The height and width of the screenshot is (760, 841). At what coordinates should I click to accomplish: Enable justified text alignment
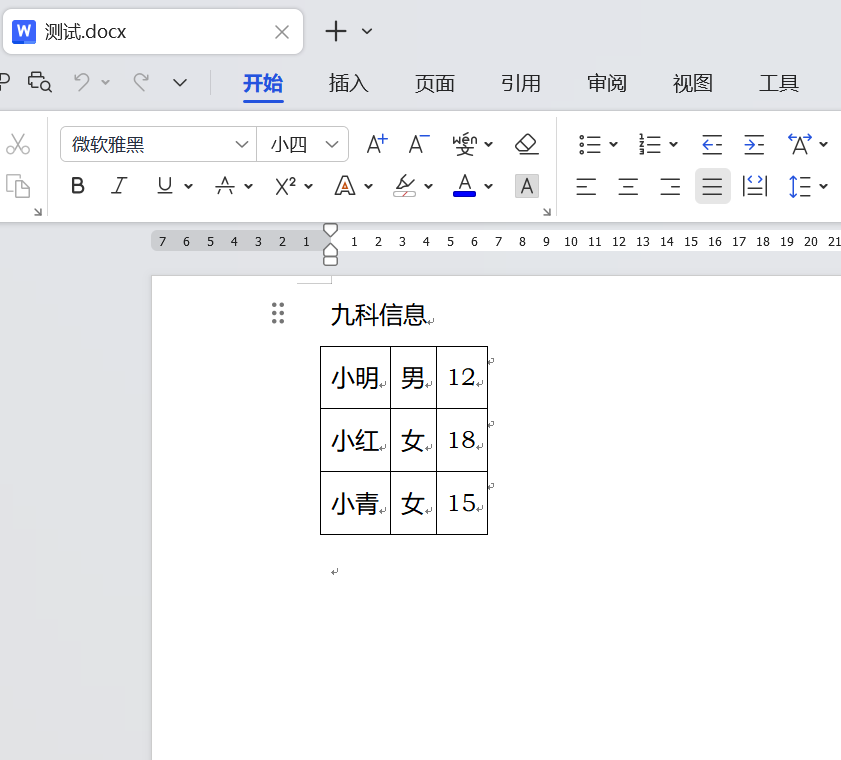click(712, 186)
